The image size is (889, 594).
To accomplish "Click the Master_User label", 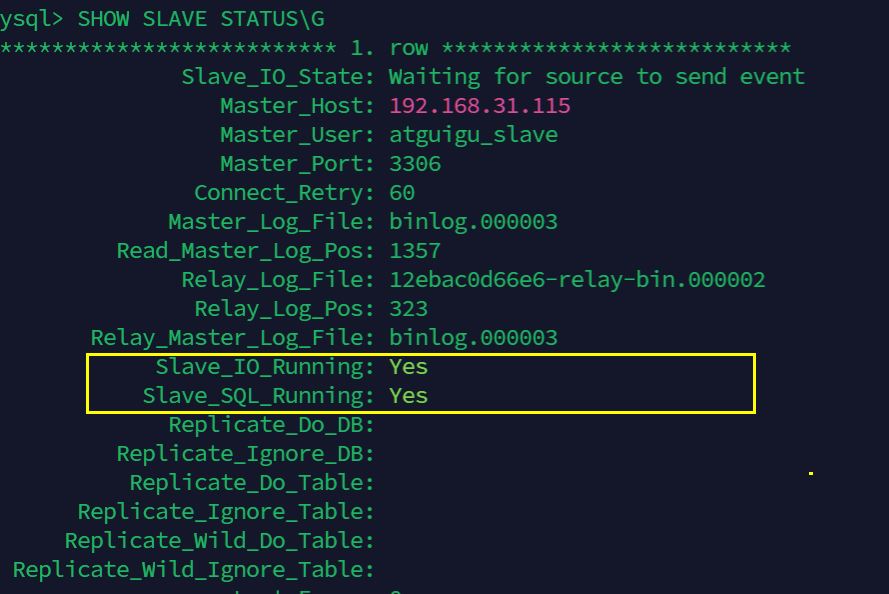I will click(x=297, y=135).
